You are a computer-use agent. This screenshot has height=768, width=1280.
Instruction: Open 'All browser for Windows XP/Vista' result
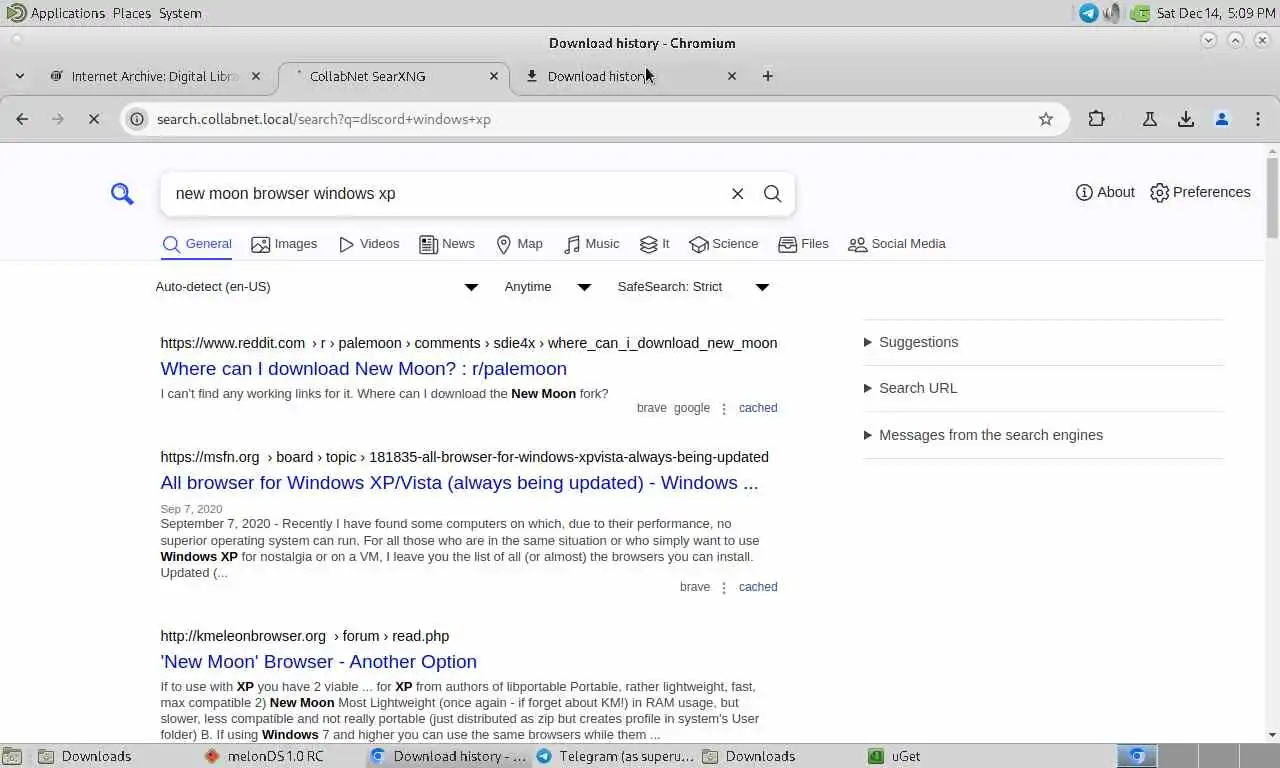(x=459, y=483)
